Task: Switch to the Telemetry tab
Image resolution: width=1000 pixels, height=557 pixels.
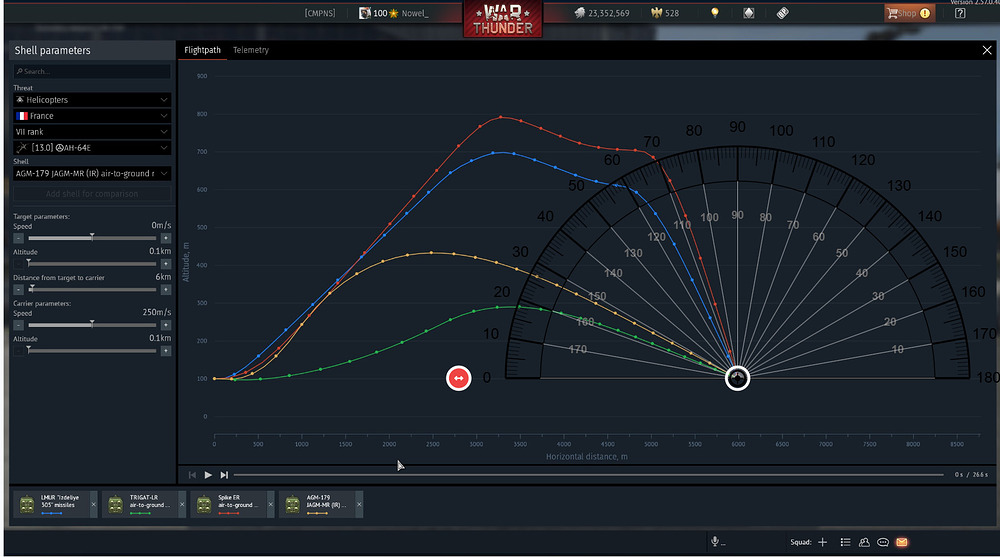Action: click(251, 50)
